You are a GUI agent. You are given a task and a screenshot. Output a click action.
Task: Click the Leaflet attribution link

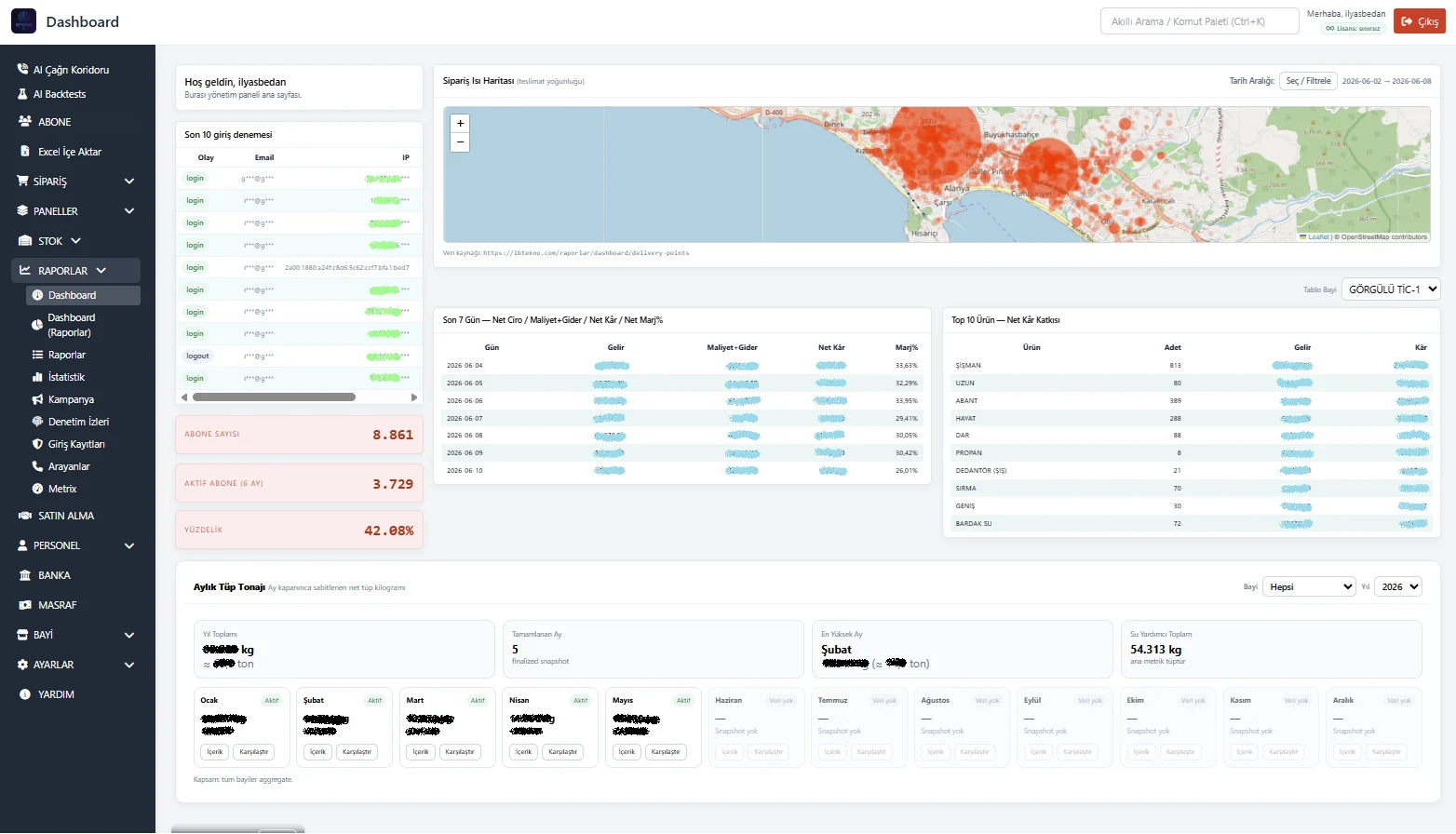(1314, 237)
